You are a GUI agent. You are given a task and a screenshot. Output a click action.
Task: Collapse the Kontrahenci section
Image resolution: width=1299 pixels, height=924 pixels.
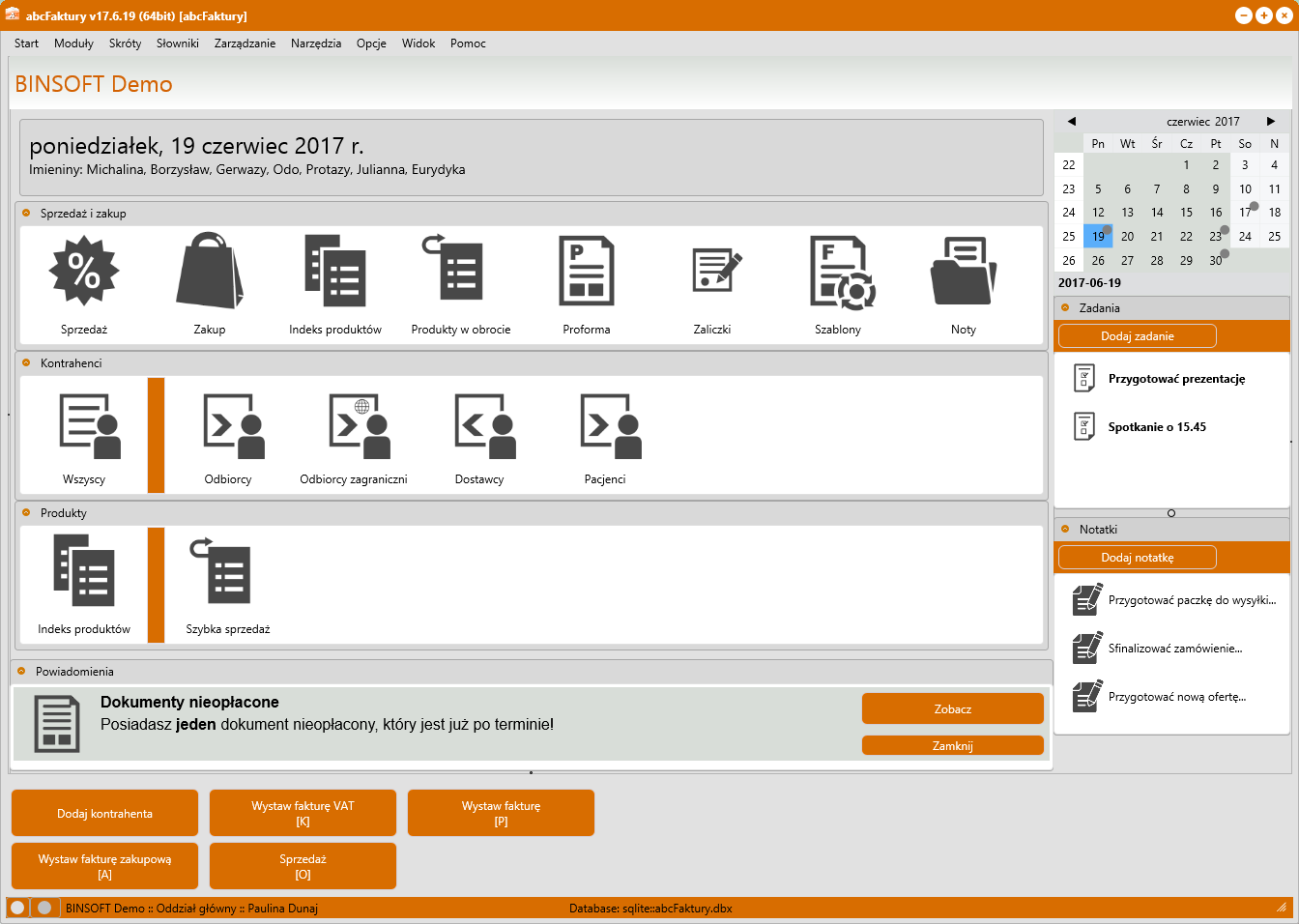point(26,363)
